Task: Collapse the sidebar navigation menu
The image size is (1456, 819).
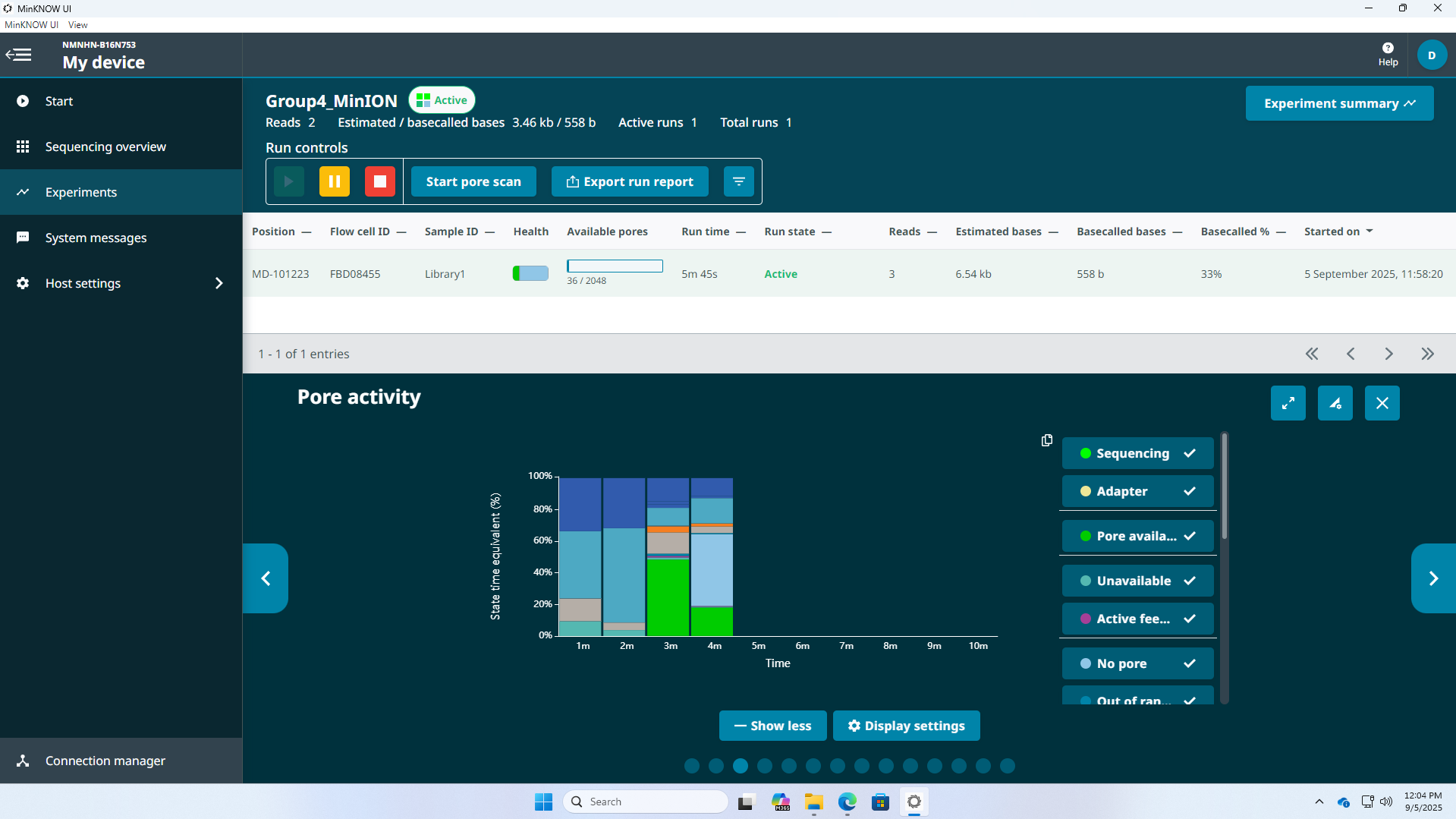Action: tap(19, 55)
